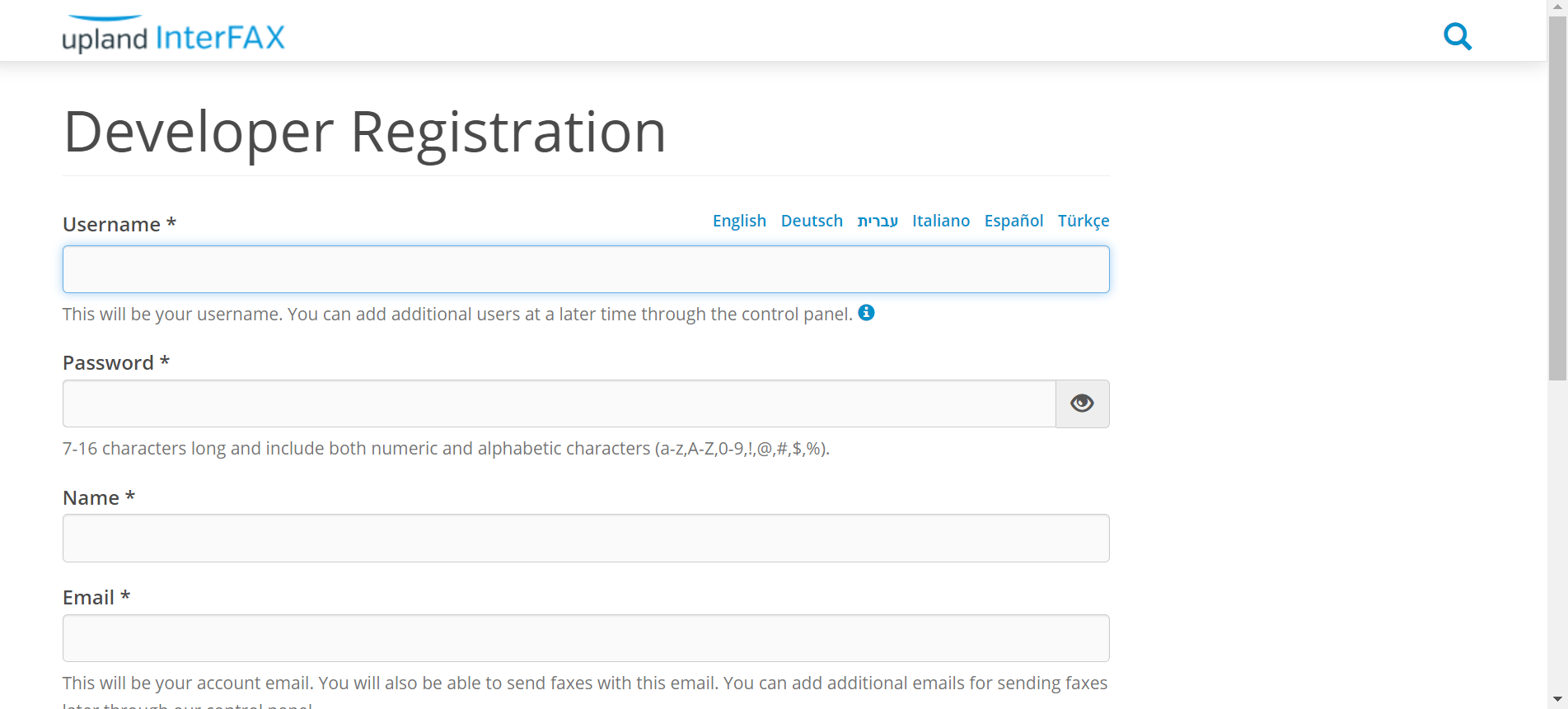
Task: Select the Email input field
Action: pos(586,637)
